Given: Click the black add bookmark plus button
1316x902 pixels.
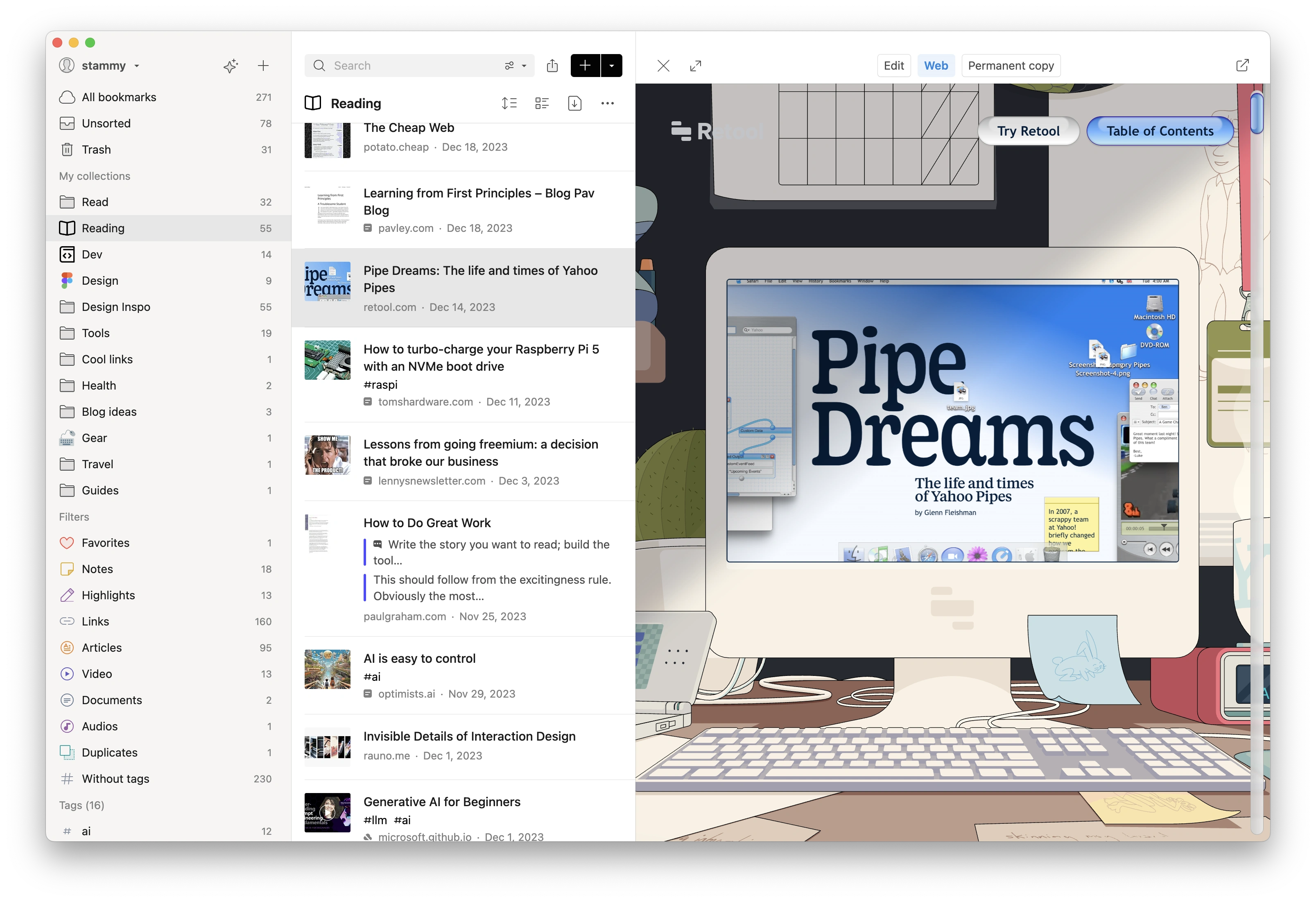Looking at the screenshot, I should coord(585,66).
